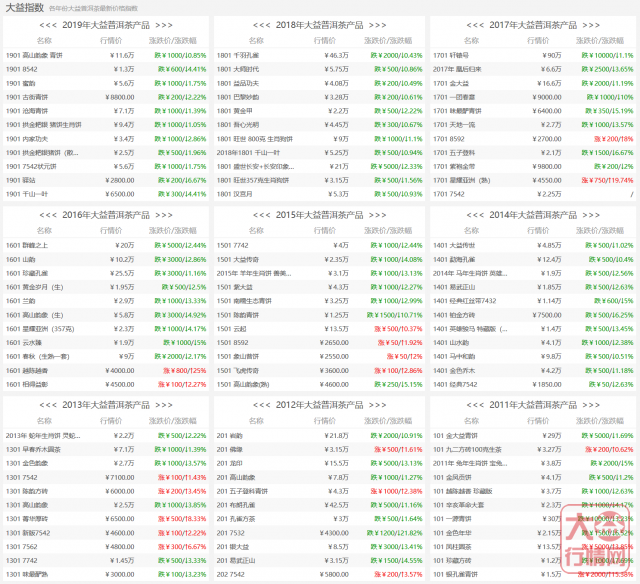Open product 1401 经典7542
The height and width of the screenshot is (584, 640).
click(455, 384)
